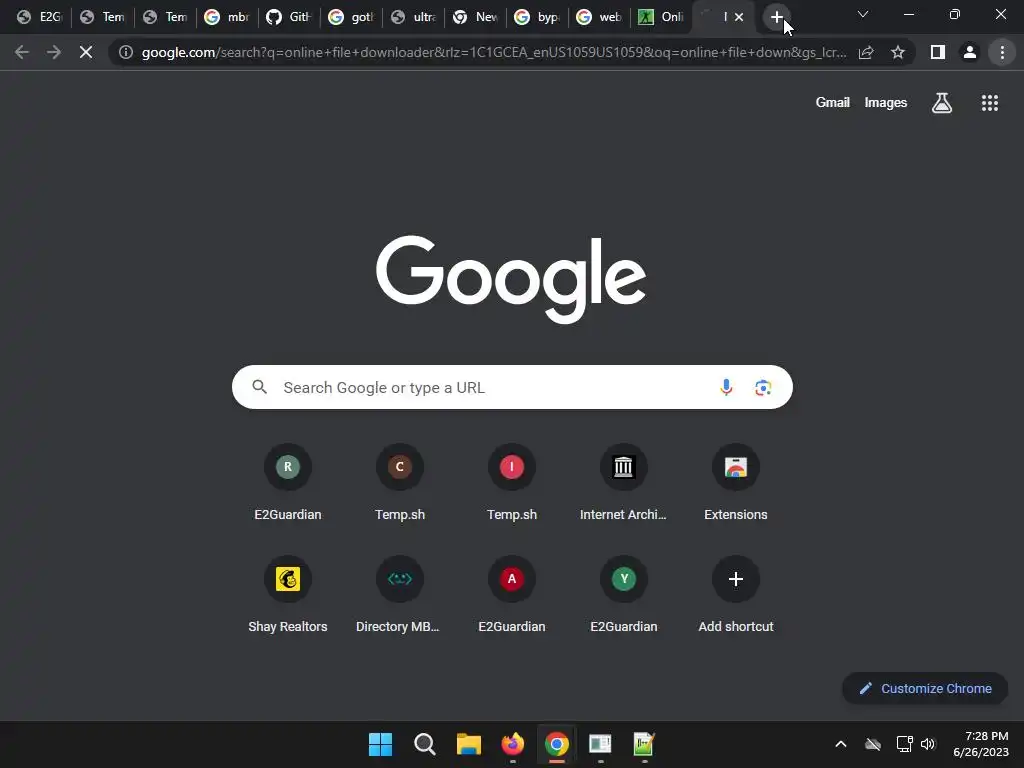Open the first E2Guardian shortcut with R icon
The image size is (1024, 768).
click(287, 483)
